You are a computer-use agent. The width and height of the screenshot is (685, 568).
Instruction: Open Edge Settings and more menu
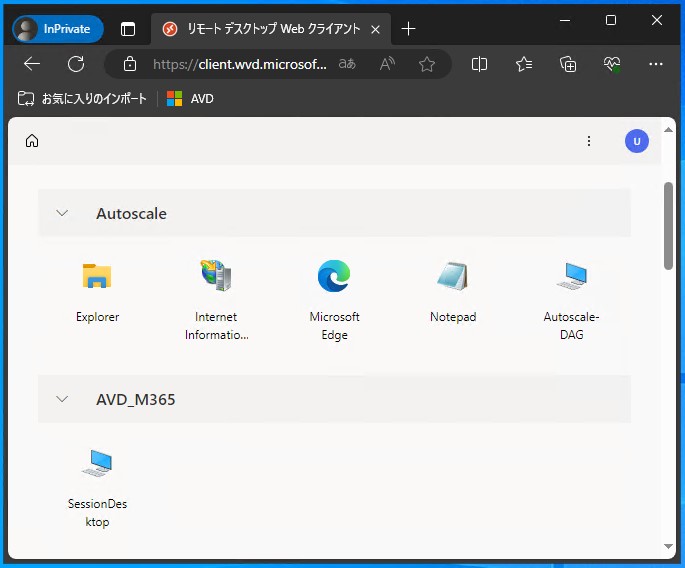(656, 64)
